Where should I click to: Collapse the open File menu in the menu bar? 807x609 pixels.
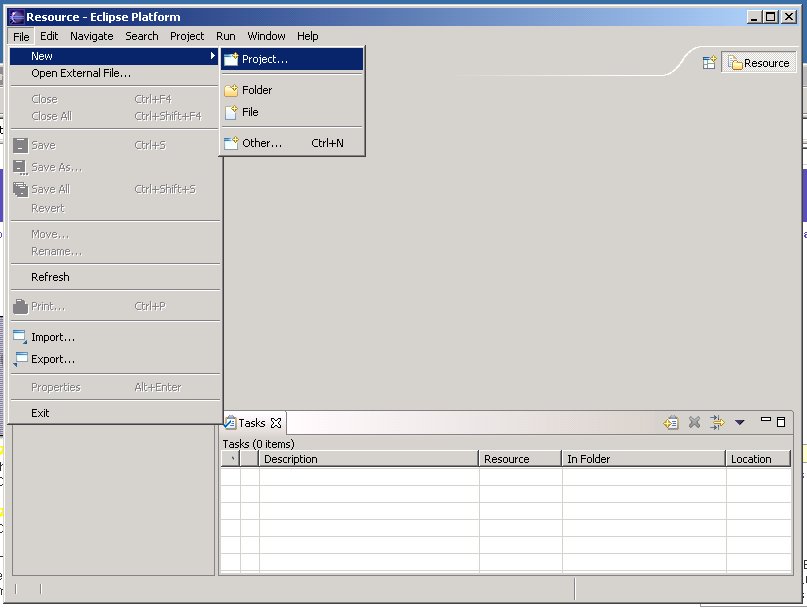(21, 37)
